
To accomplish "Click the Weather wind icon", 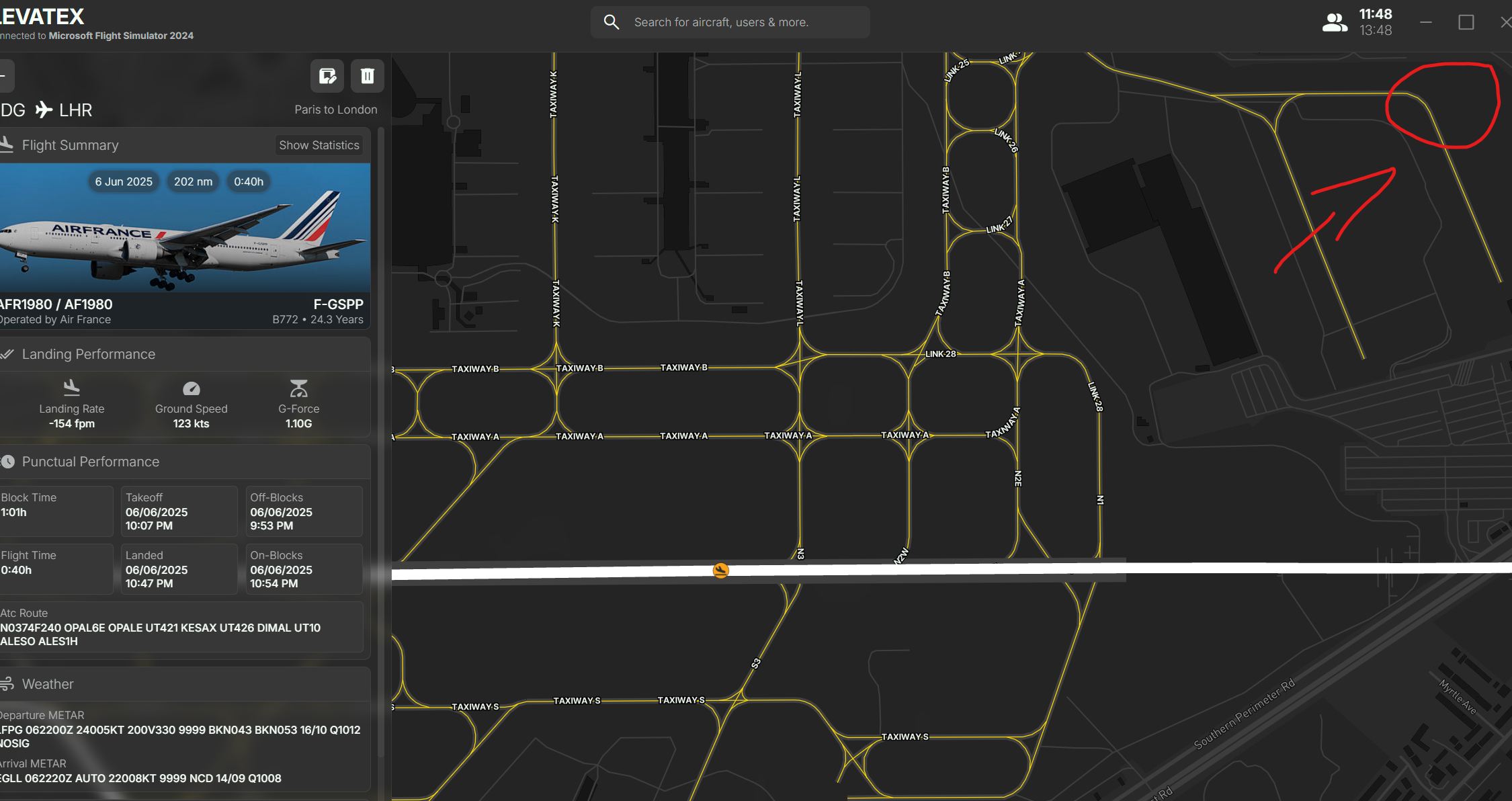I will click(x=7, y=683).
